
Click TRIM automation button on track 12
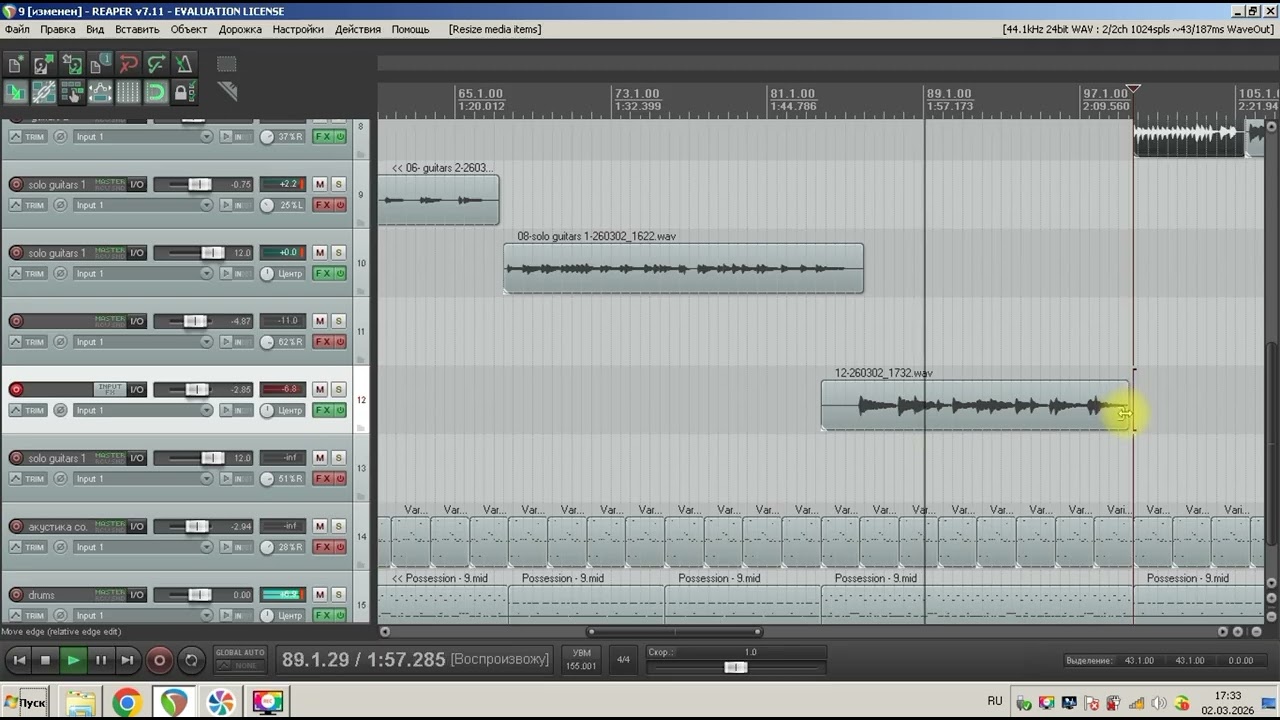click(x=28, y=410)
